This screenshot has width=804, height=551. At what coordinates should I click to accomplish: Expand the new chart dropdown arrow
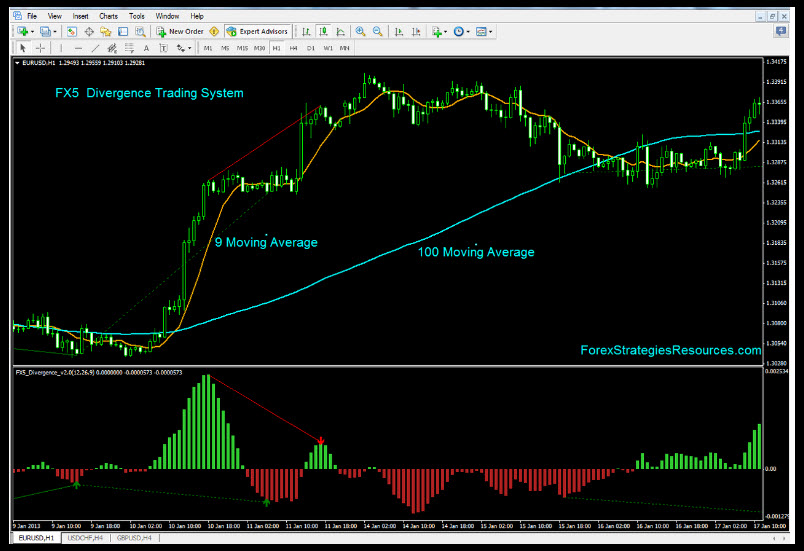[33, 32]
